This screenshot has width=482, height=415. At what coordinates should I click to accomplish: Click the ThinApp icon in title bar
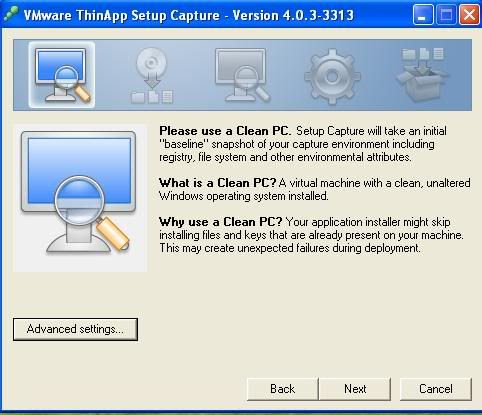[11, 15]
